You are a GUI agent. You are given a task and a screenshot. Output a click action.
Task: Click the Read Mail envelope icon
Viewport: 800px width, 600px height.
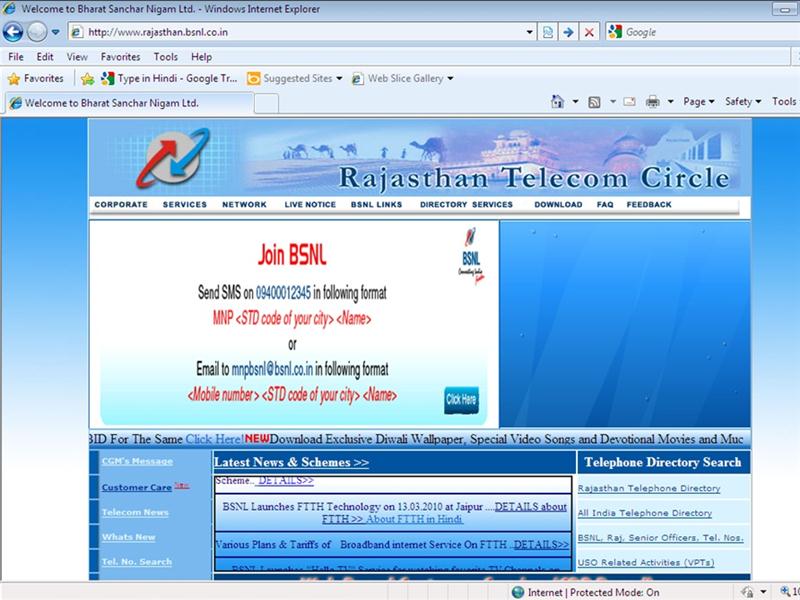tap(629, 102)
